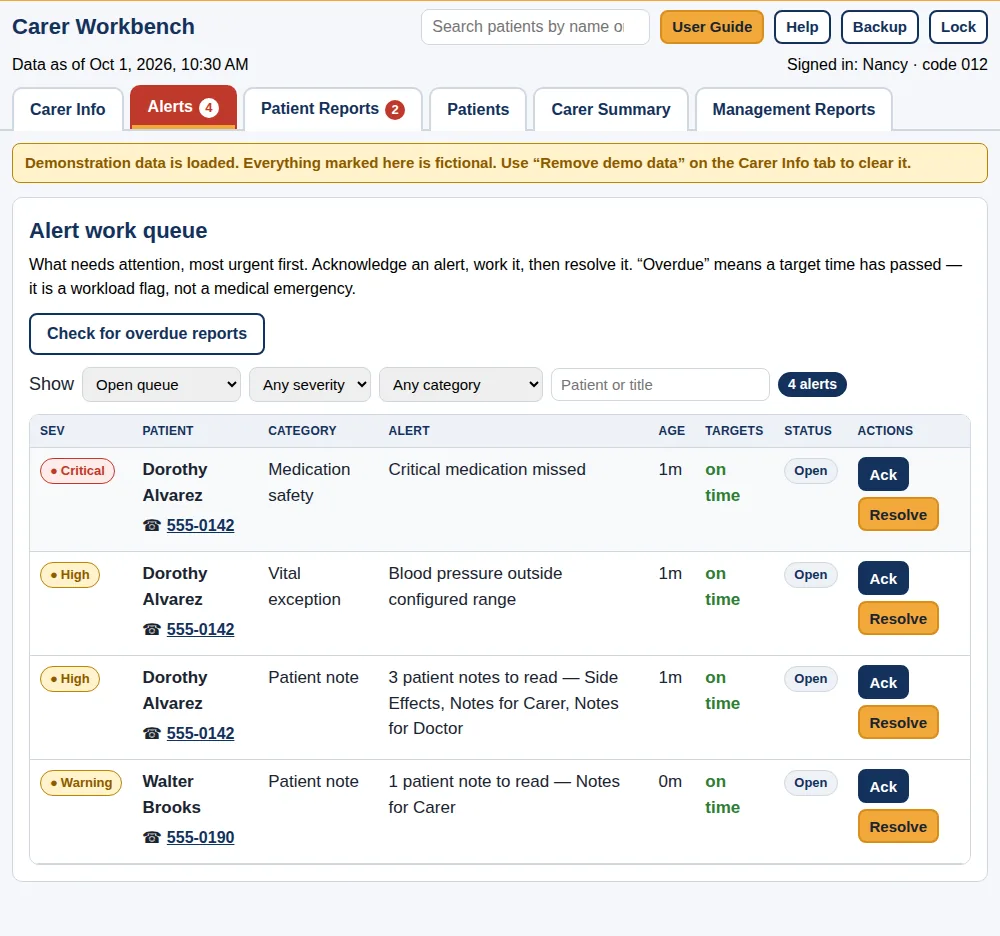Click phone icon in 3 patient notes row
1000x936 pixels.
tap(152, 733)
